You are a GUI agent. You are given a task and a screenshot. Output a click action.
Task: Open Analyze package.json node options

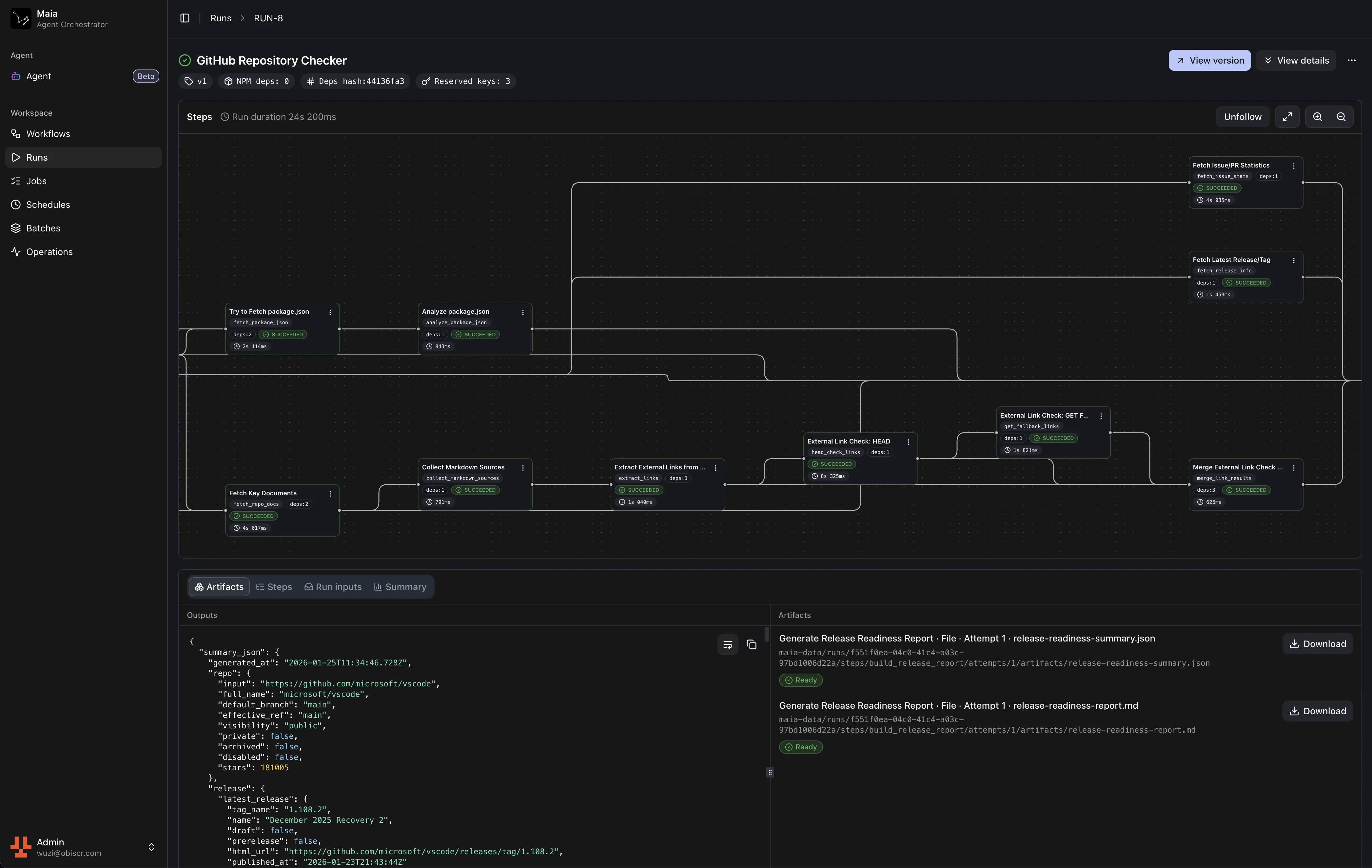(522, 312)
